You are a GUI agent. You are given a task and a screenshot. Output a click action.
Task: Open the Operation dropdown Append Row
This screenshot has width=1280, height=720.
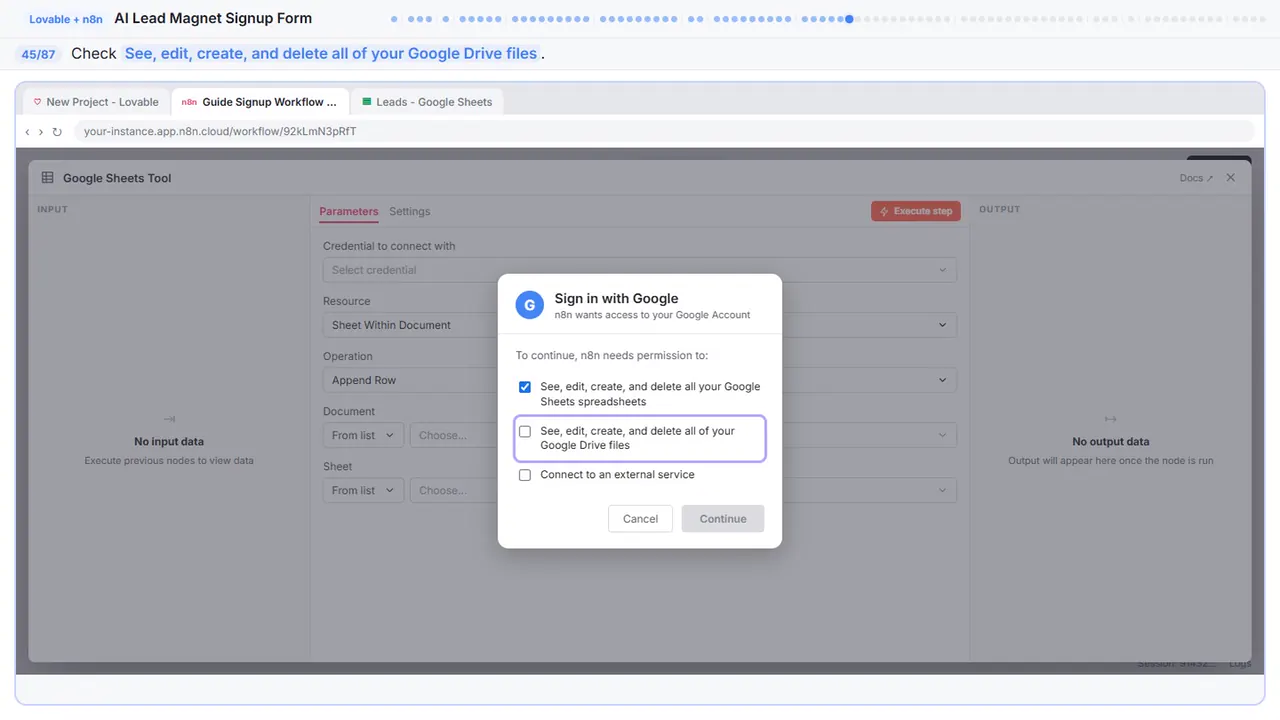coord(640,380)
